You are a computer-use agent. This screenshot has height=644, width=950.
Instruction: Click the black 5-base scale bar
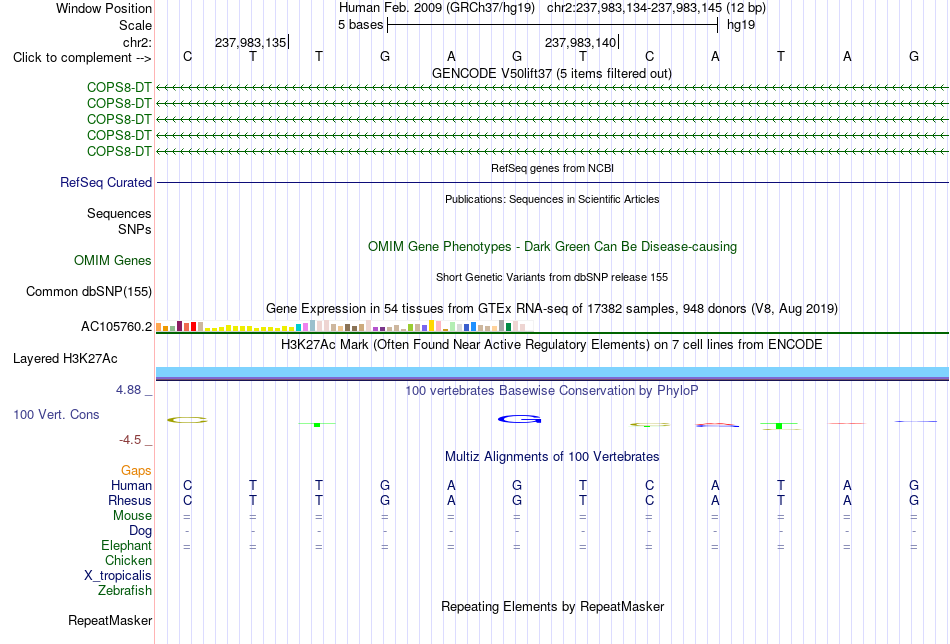(x=553, y=25)
